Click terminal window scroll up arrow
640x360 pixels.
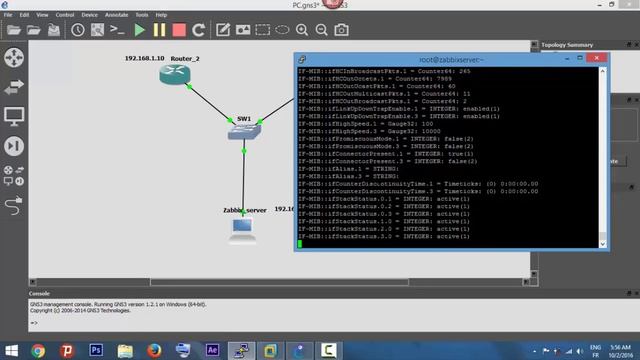pyautogui.click(x=603, y=71)
